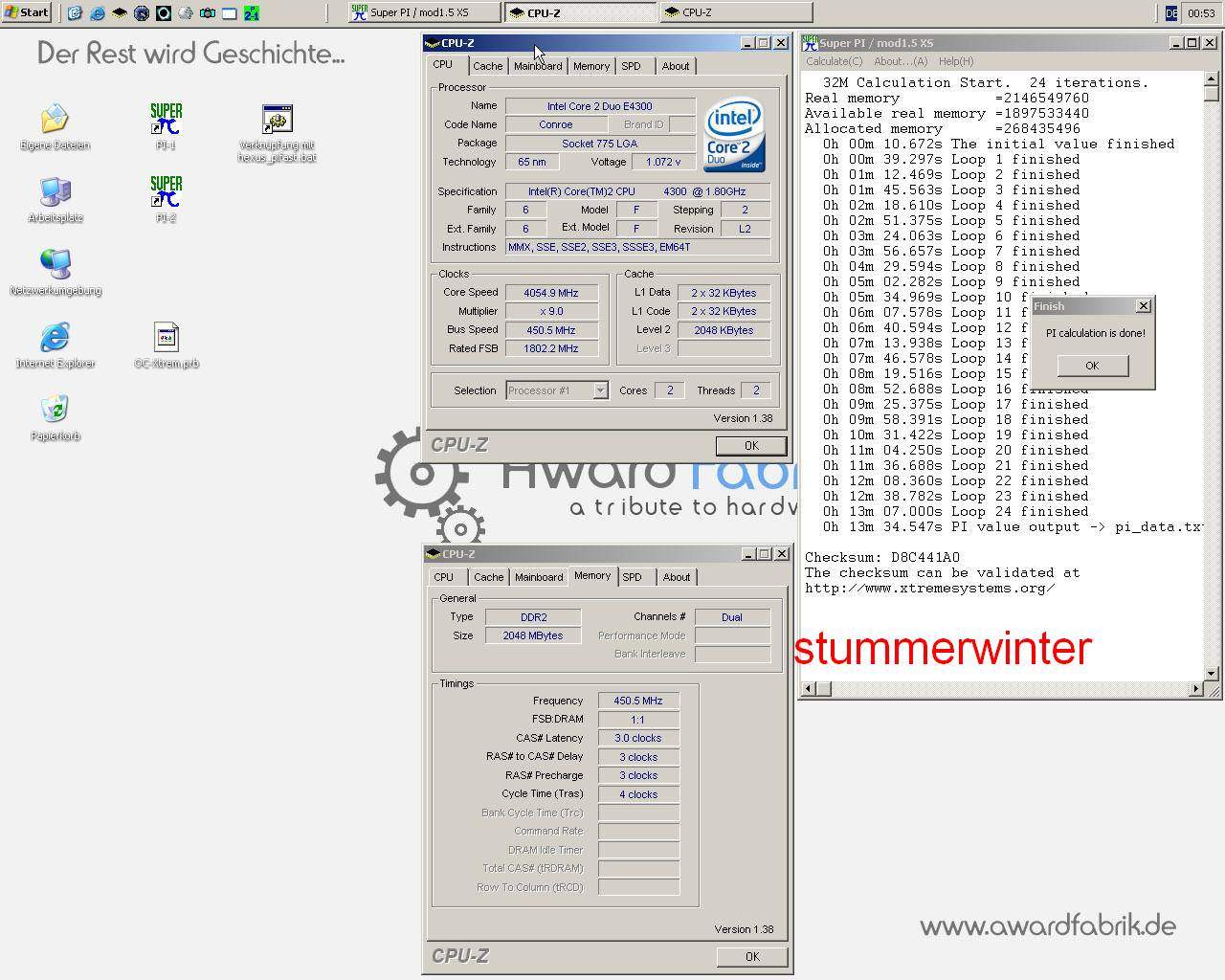Click the CPU-Z chip quick launch icon
The width and height of the screenshot is (1225, 980).
[x=120, y=12]
